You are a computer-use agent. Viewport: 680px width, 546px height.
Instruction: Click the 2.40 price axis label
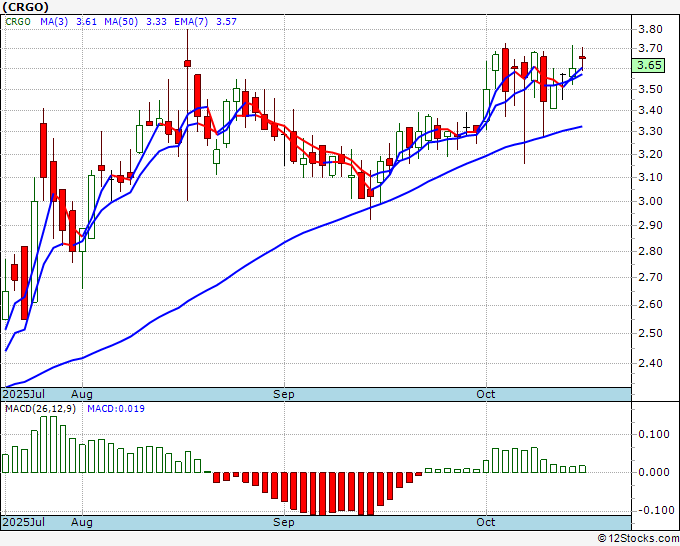coord(650,363)
